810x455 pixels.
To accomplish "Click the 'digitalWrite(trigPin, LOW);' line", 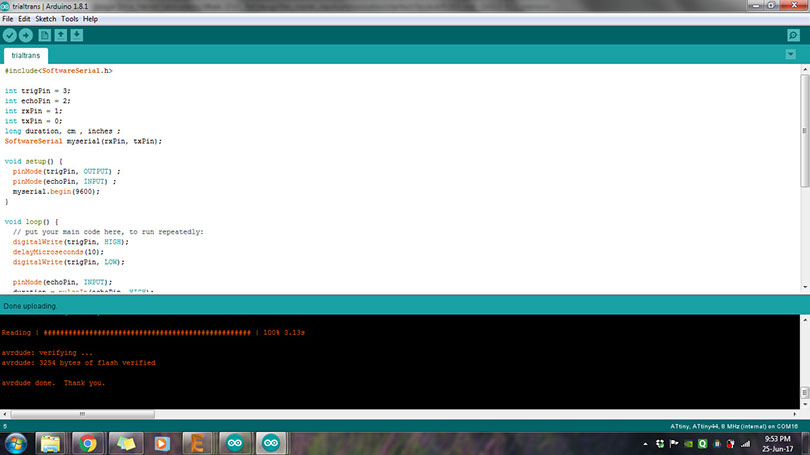I will coord(69,262).
